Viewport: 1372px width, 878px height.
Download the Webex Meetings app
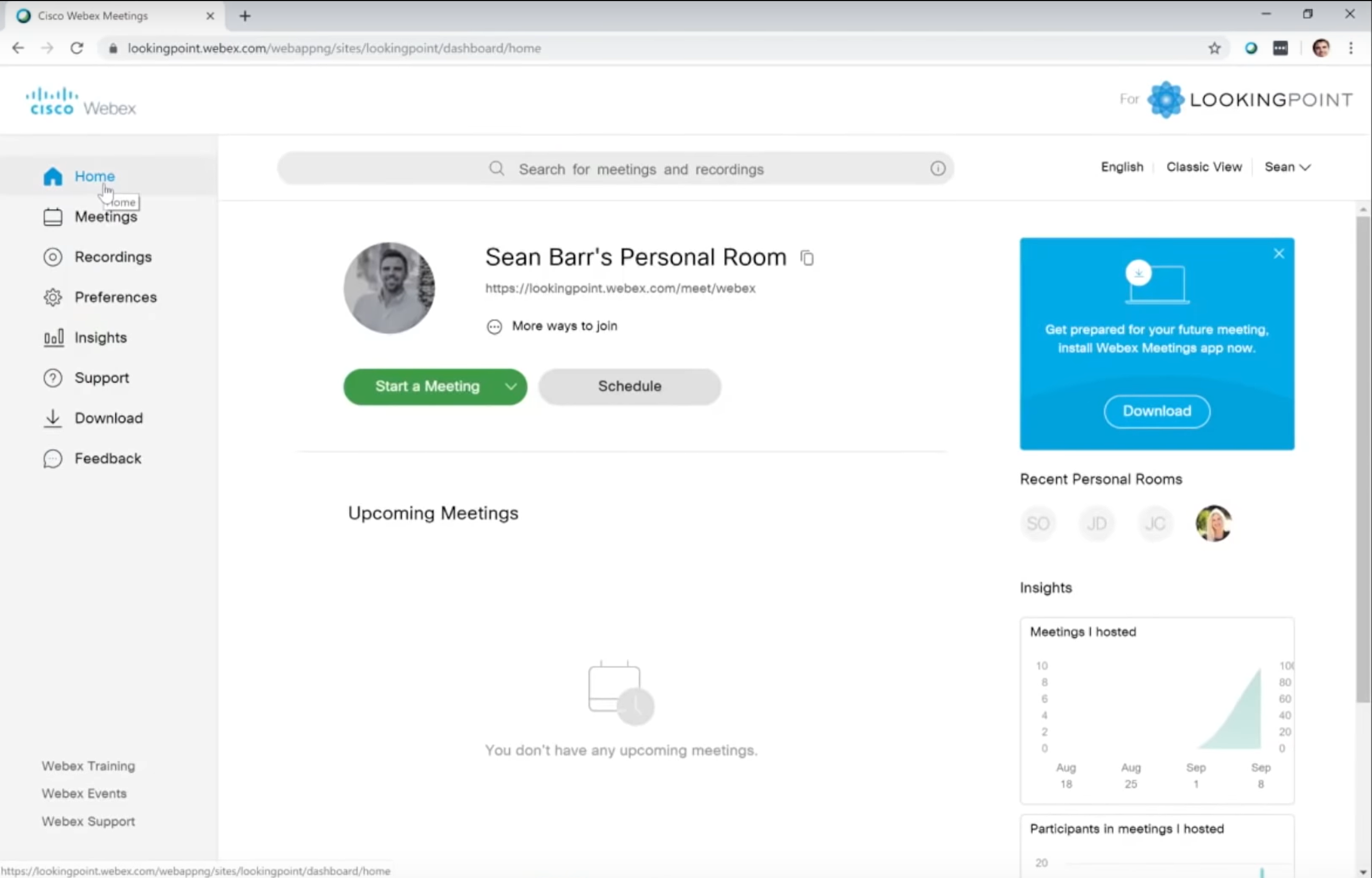(x=1156, y=410)
